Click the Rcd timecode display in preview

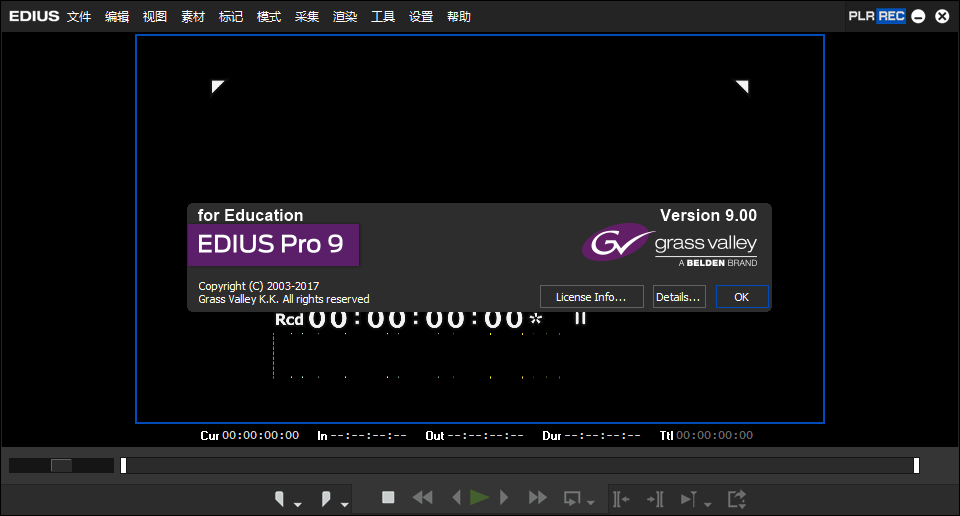click(409, 319)
